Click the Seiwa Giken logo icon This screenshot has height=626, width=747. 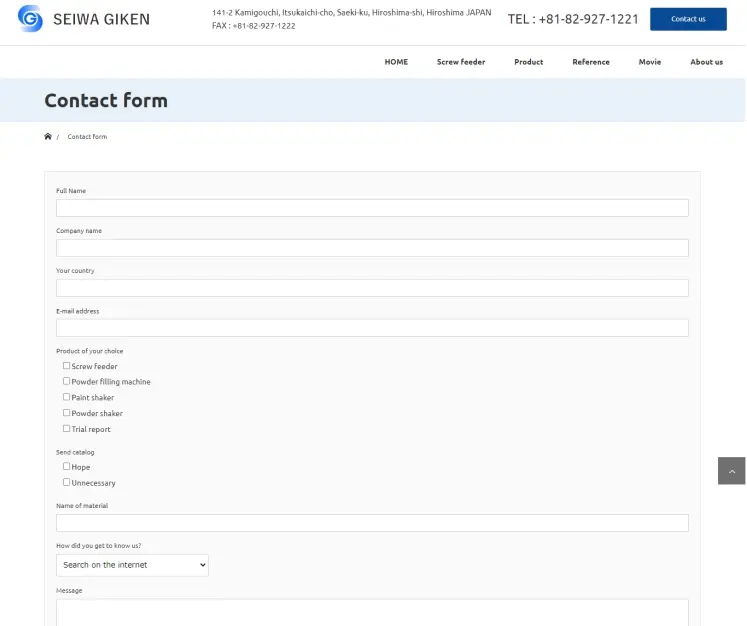point(30,19)
